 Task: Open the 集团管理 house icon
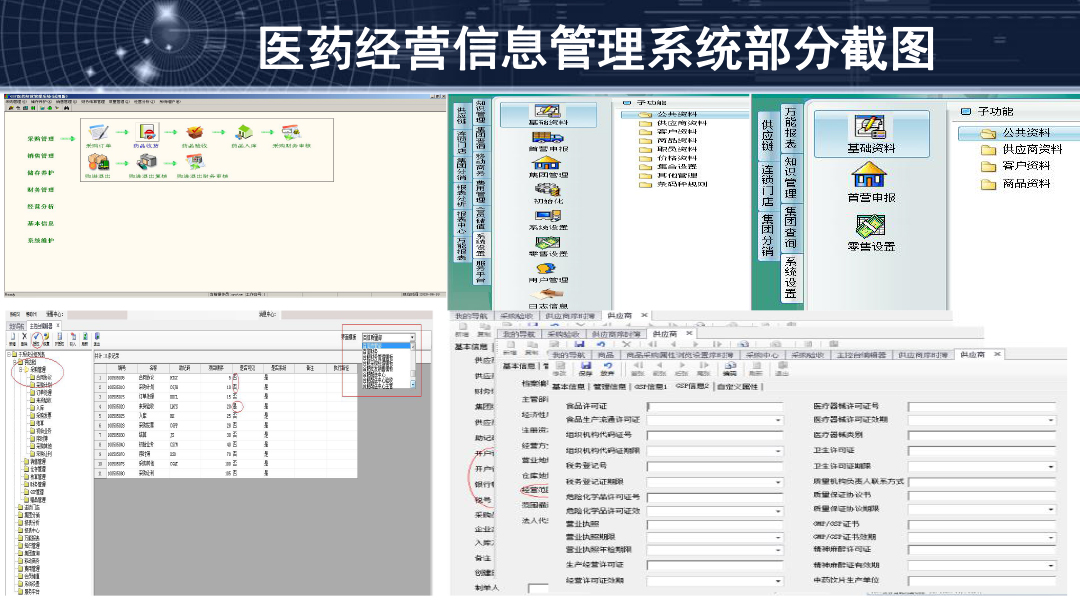coord(547,163)
